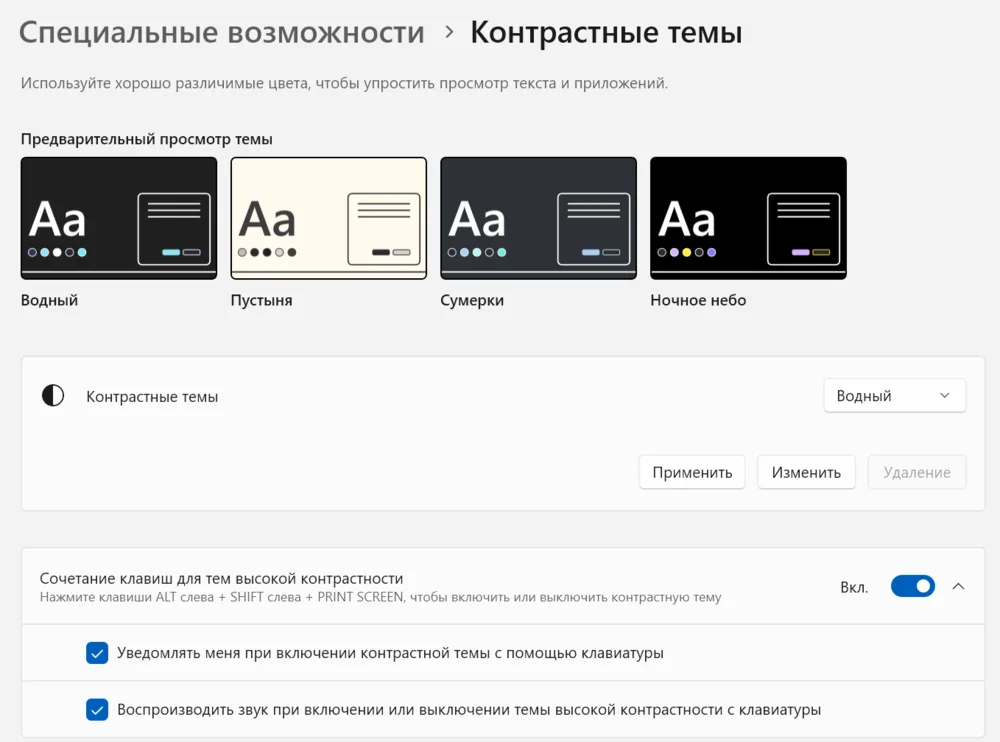Image resolution: width=1000 pixels, height=742 pixels.
Task: Select the Пустыня theme preview thumbnail
Action: click(328, 218)
